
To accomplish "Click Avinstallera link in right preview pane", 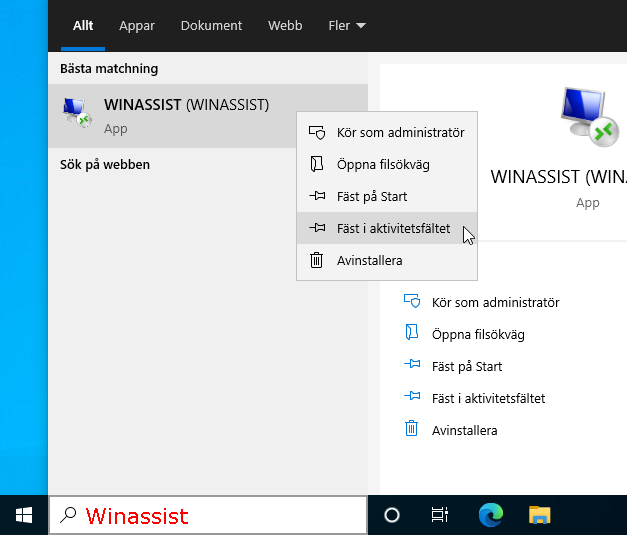I will [x=463, y=430].
